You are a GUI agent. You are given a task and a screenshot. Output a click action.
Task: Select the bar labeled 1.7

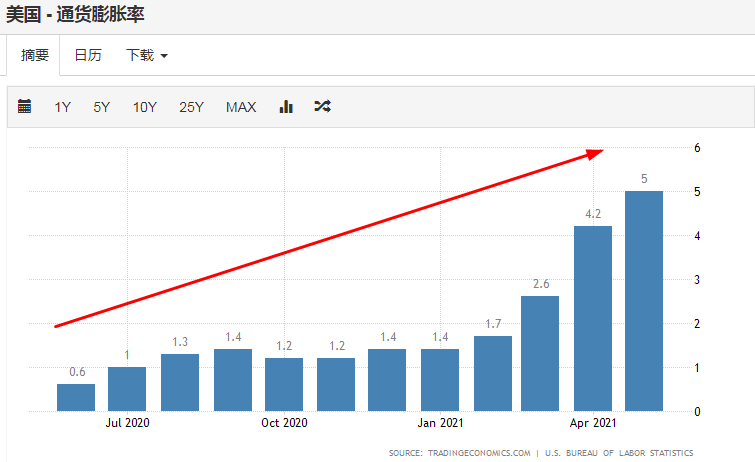coord(492,373)
